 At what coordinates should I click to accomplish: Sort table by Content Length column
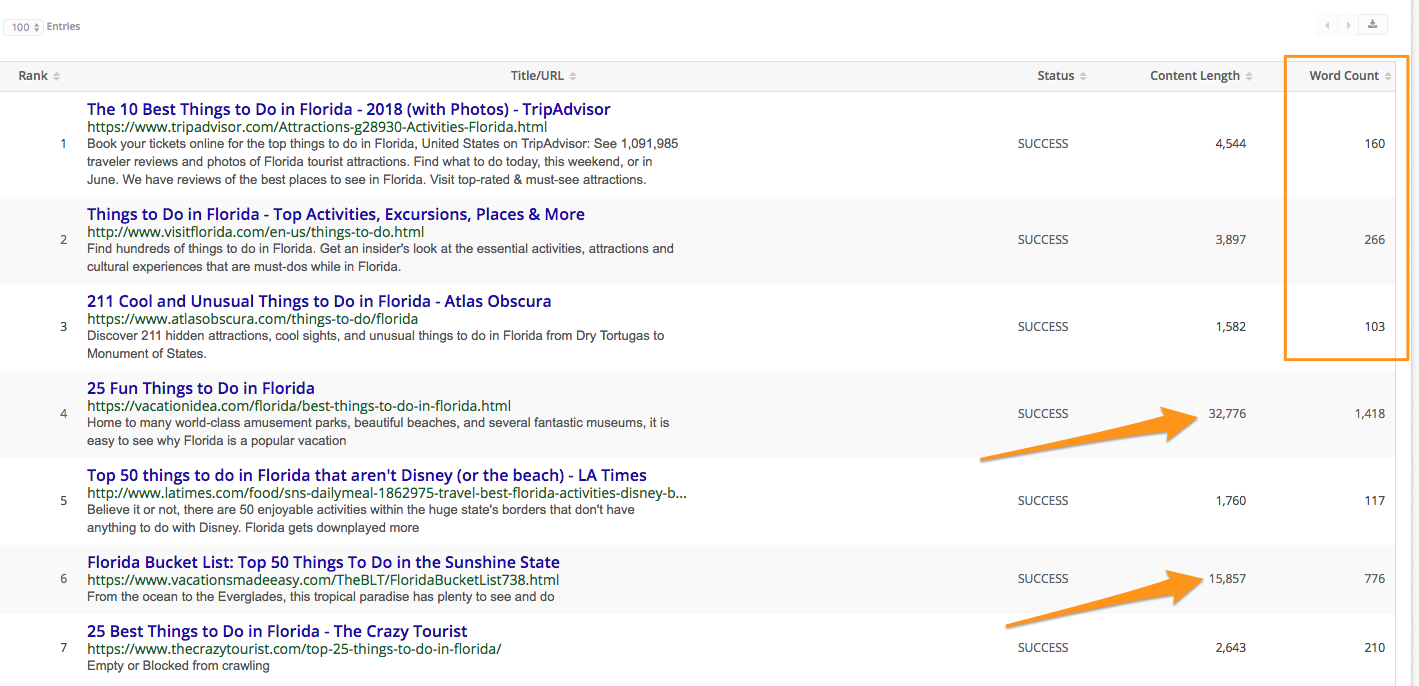click(1248, 77)
